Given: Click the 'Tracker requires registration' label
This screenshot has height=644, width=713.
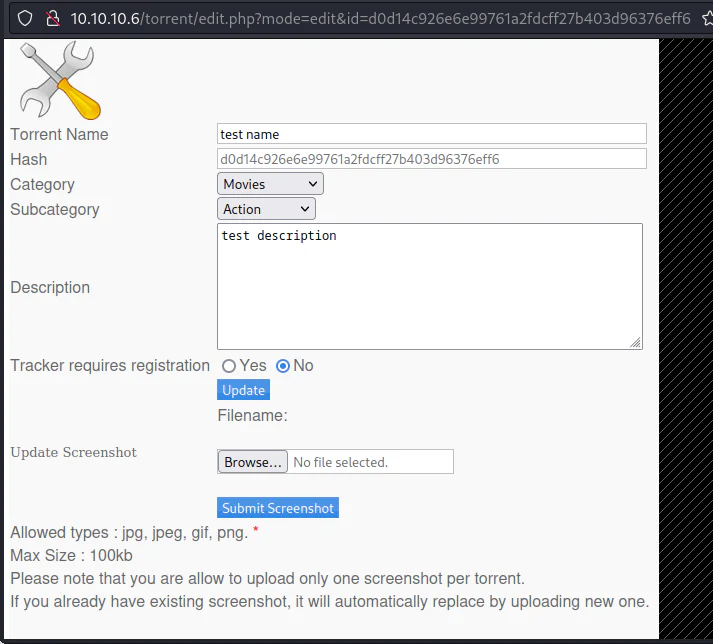Looking at the screenshot, I should coord(110,366).
